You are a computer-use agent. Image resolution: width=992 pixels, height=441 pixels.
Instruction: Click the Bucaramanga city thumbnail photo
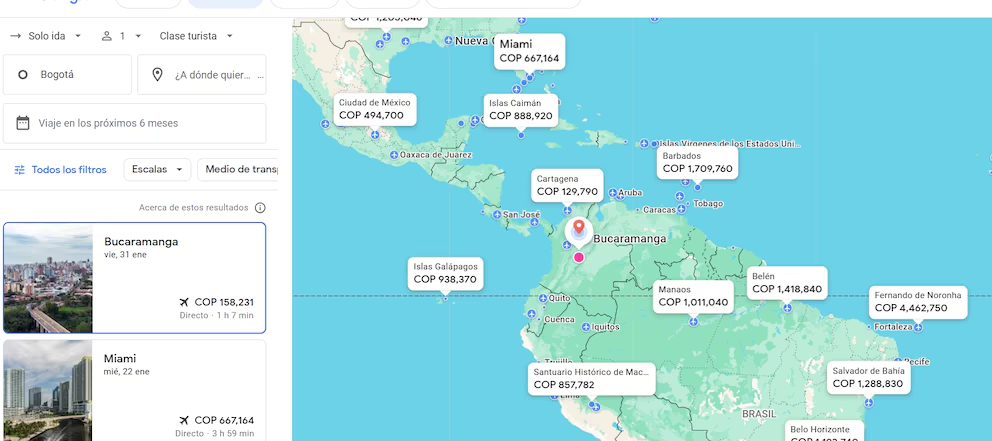coord(48,278)
